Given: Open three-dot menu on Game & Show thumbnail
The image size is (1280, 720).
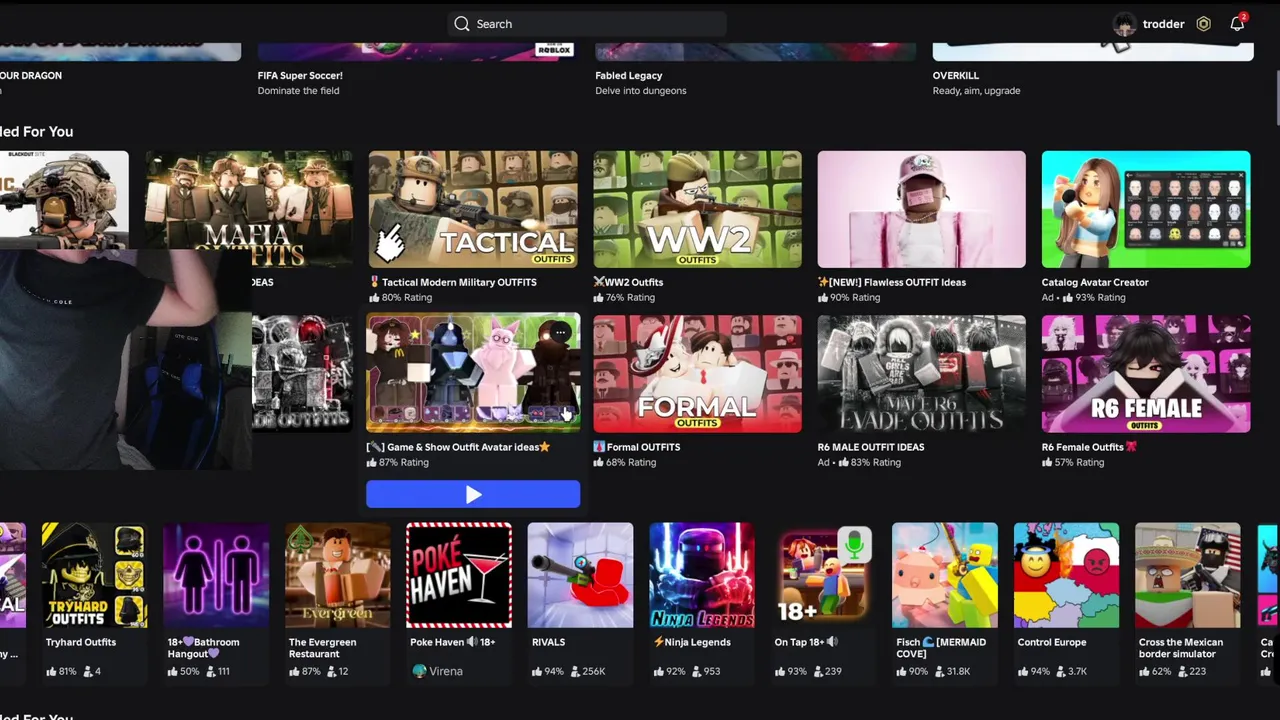Looking at the screenshot, I should [560, 332].
